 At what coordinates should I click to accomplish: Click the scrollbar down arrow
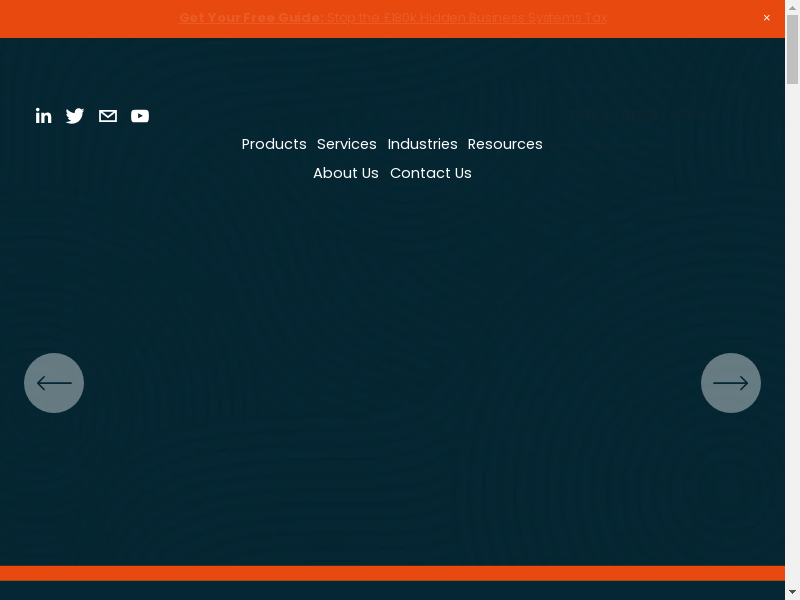point(792,593)
